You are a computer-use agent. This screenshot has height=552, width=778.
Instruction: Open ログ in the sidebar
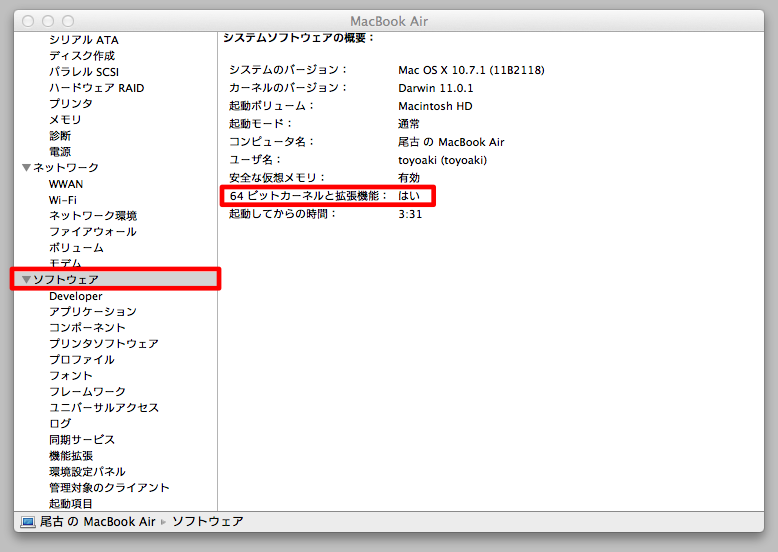[x=60, y=423]
